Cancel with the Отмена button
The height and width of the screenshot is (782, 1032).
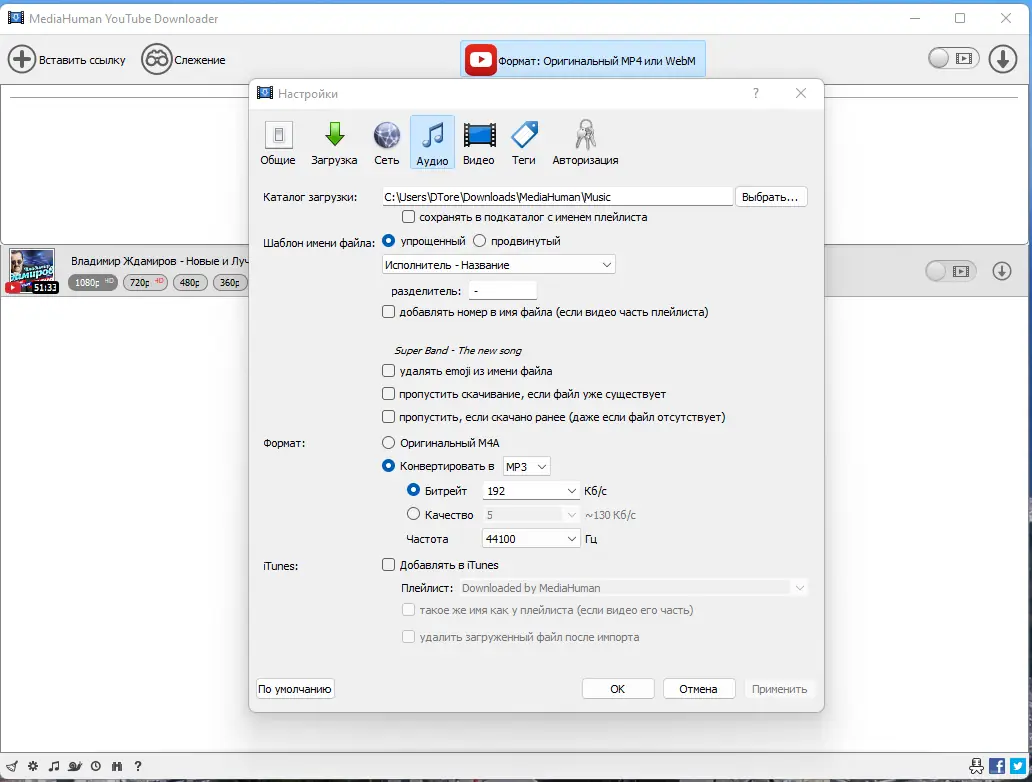click(698, 689)
